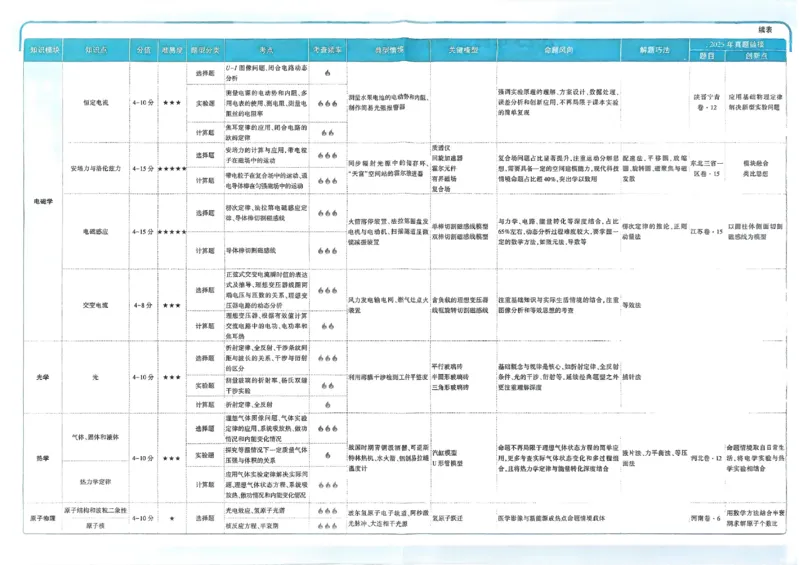Select the '光学' module cell
The height and width of the screenshot is (565, 800).
(43, 377)
